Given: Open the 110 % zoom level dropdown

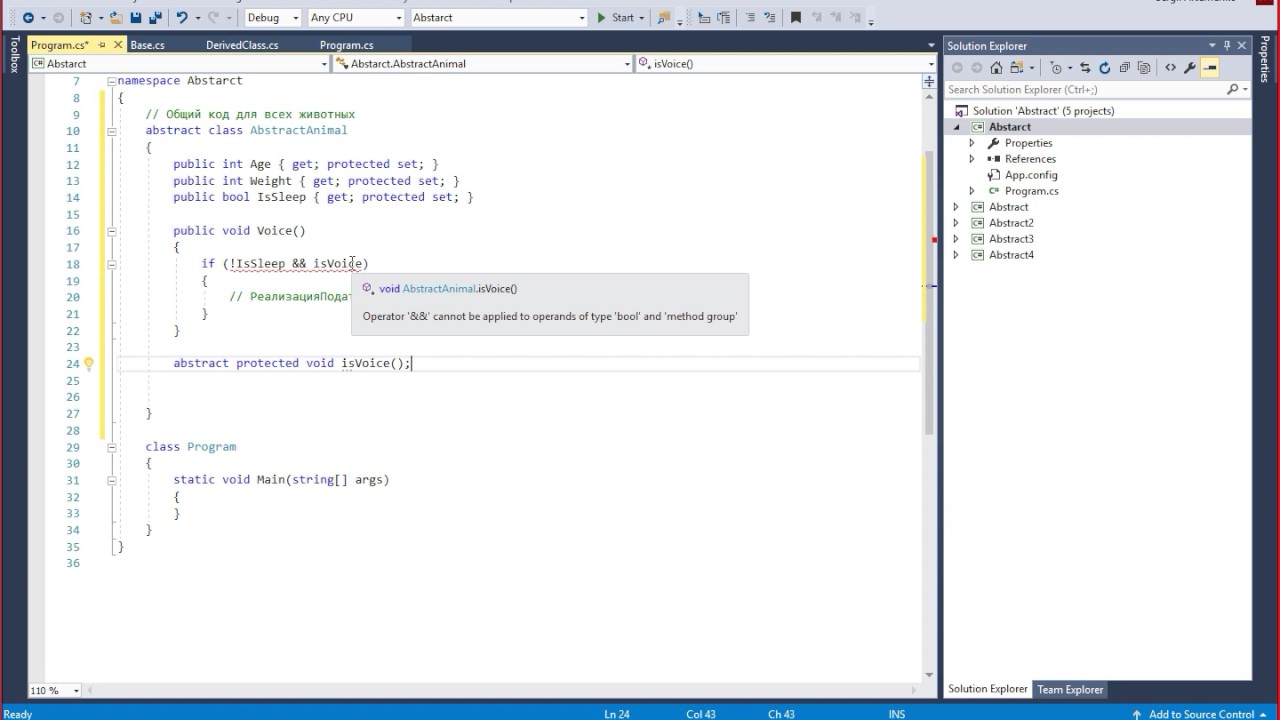Looking at the screenshot, I should 76,691.
